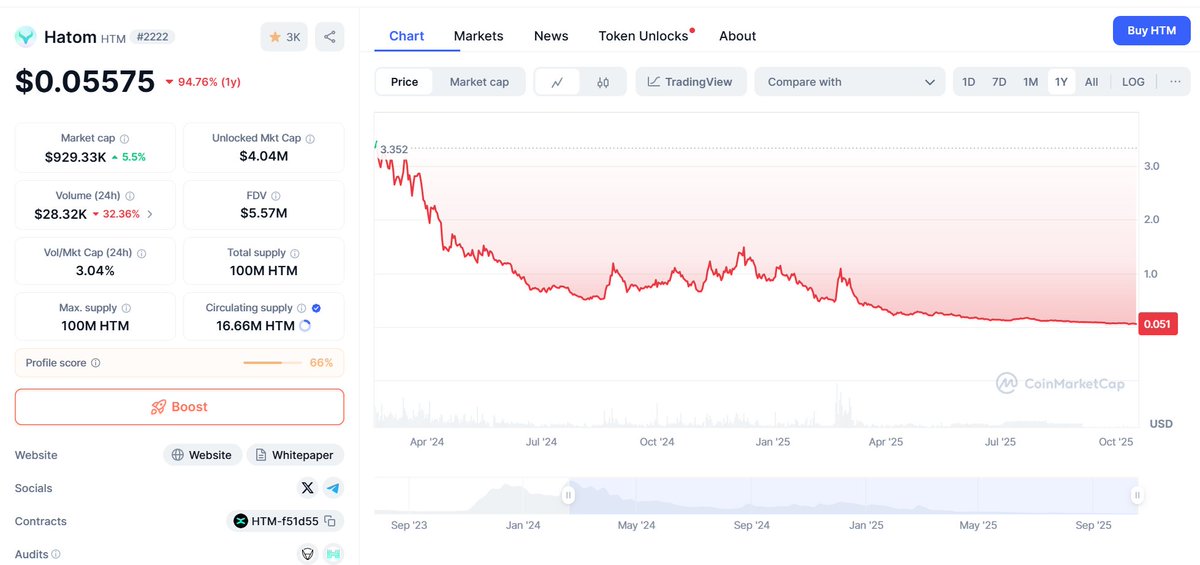Click the Buy HTM button

click(1151, 30)
